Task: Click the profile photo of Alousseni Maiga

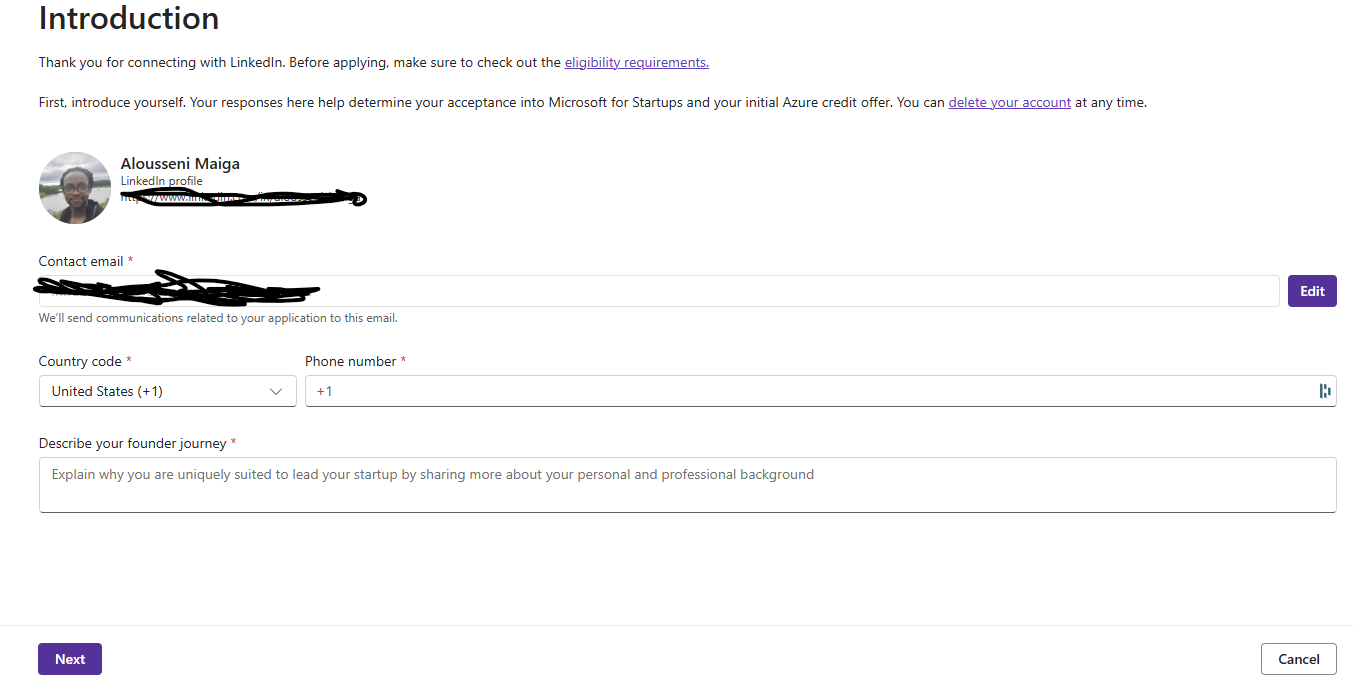Action: 75,188
